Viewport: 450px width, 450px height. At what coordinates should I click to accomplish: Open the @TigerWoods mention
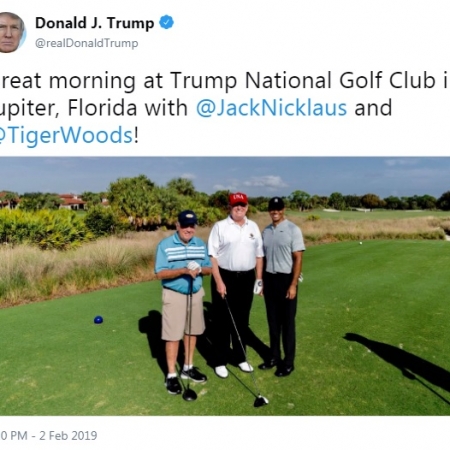[x=66, y=136]
